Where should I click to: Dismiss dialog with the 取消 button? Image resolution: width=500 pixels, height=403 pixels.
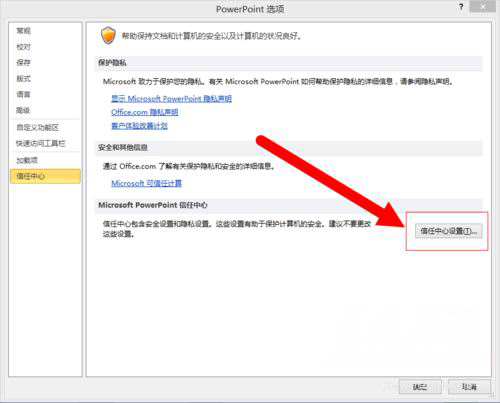pyautogui.click(x=469, y=387)
